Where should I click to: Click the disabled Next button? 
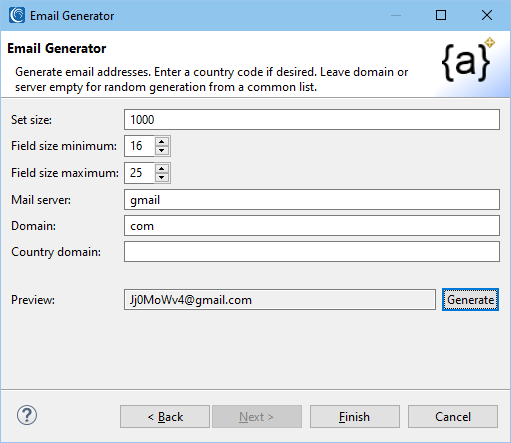click(x=257, y=417)
